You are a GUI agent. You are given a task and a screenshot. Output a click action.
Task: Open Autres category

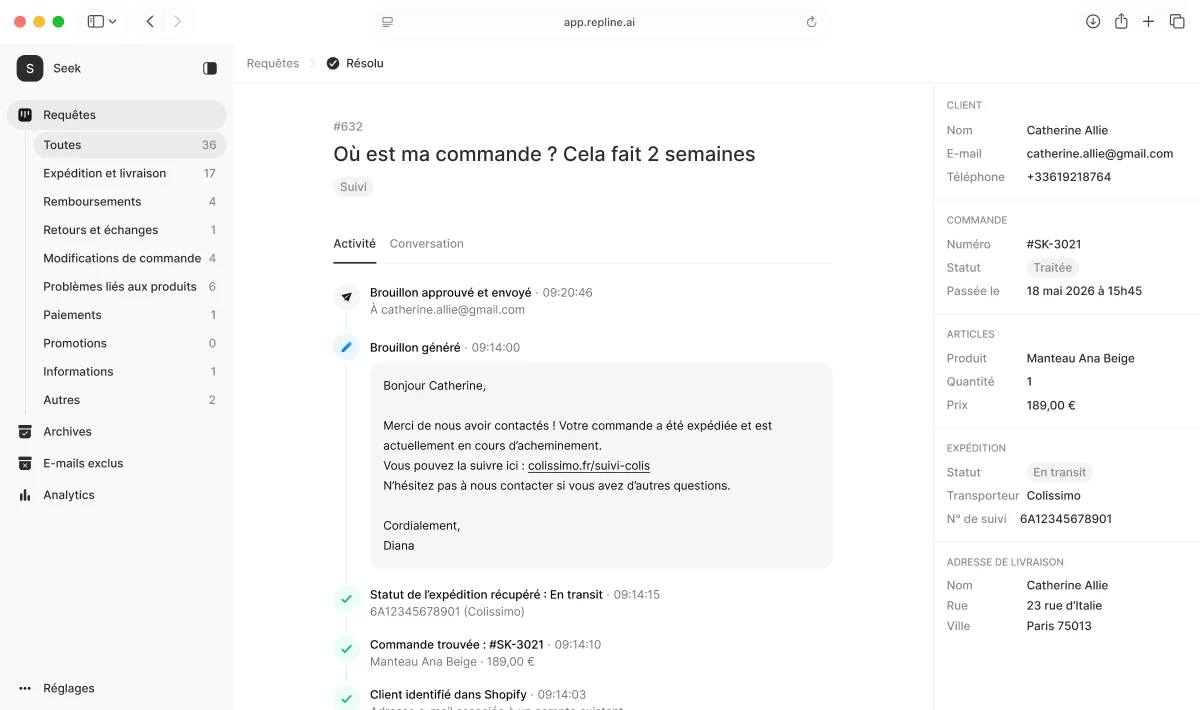130,400
